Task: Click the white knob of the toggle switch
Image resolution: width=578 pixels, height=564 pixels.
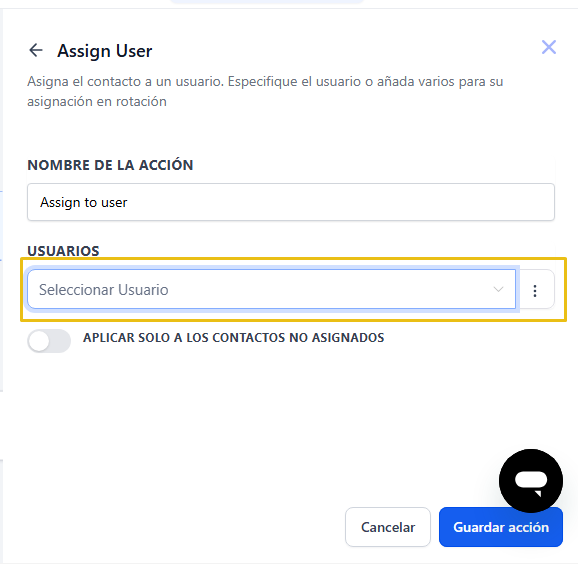Action: tap(39, 341)
